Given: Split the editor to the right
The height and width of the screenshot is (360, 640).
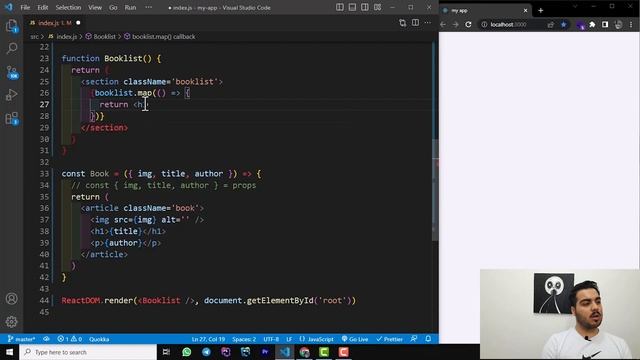Looking at the screenshot, I should click(415, 23).
